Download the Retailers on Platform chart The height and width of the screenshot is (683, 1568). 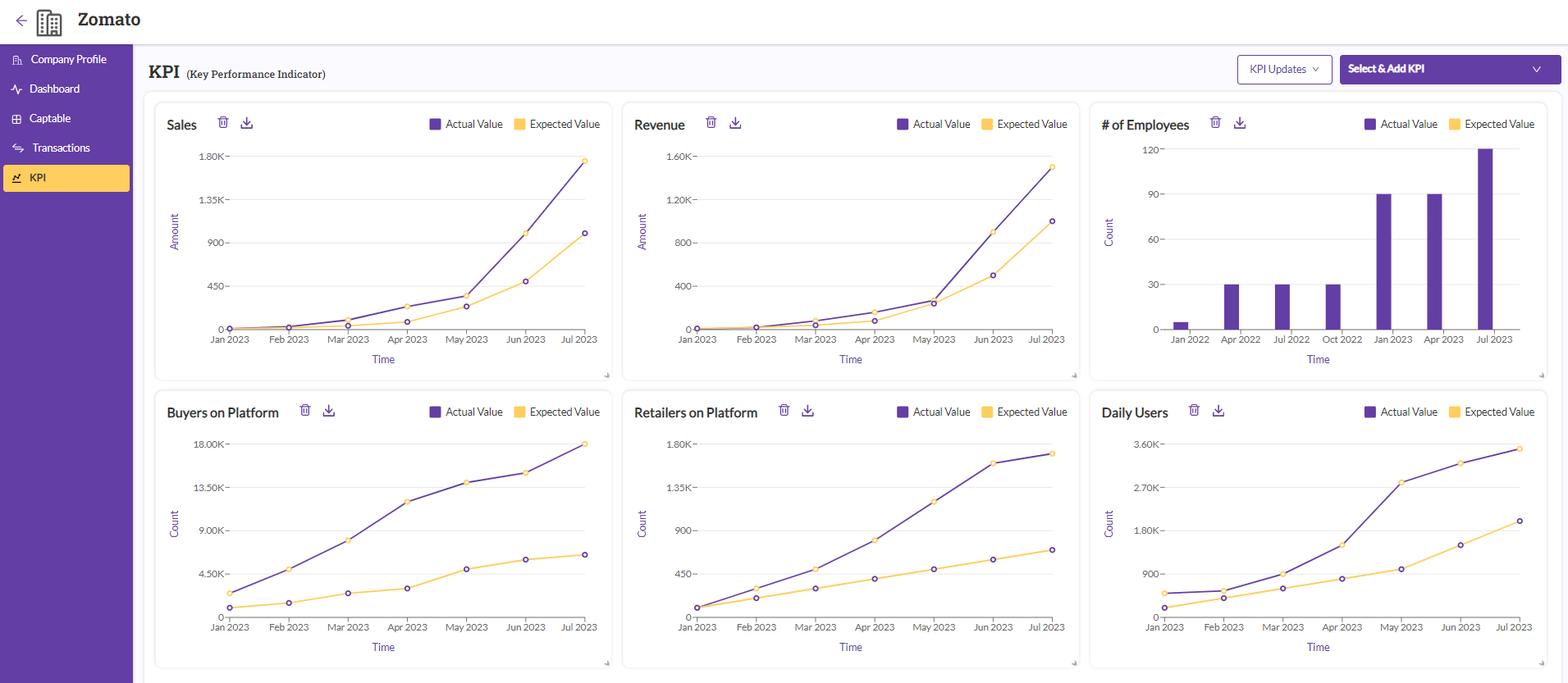click(808, 411)
